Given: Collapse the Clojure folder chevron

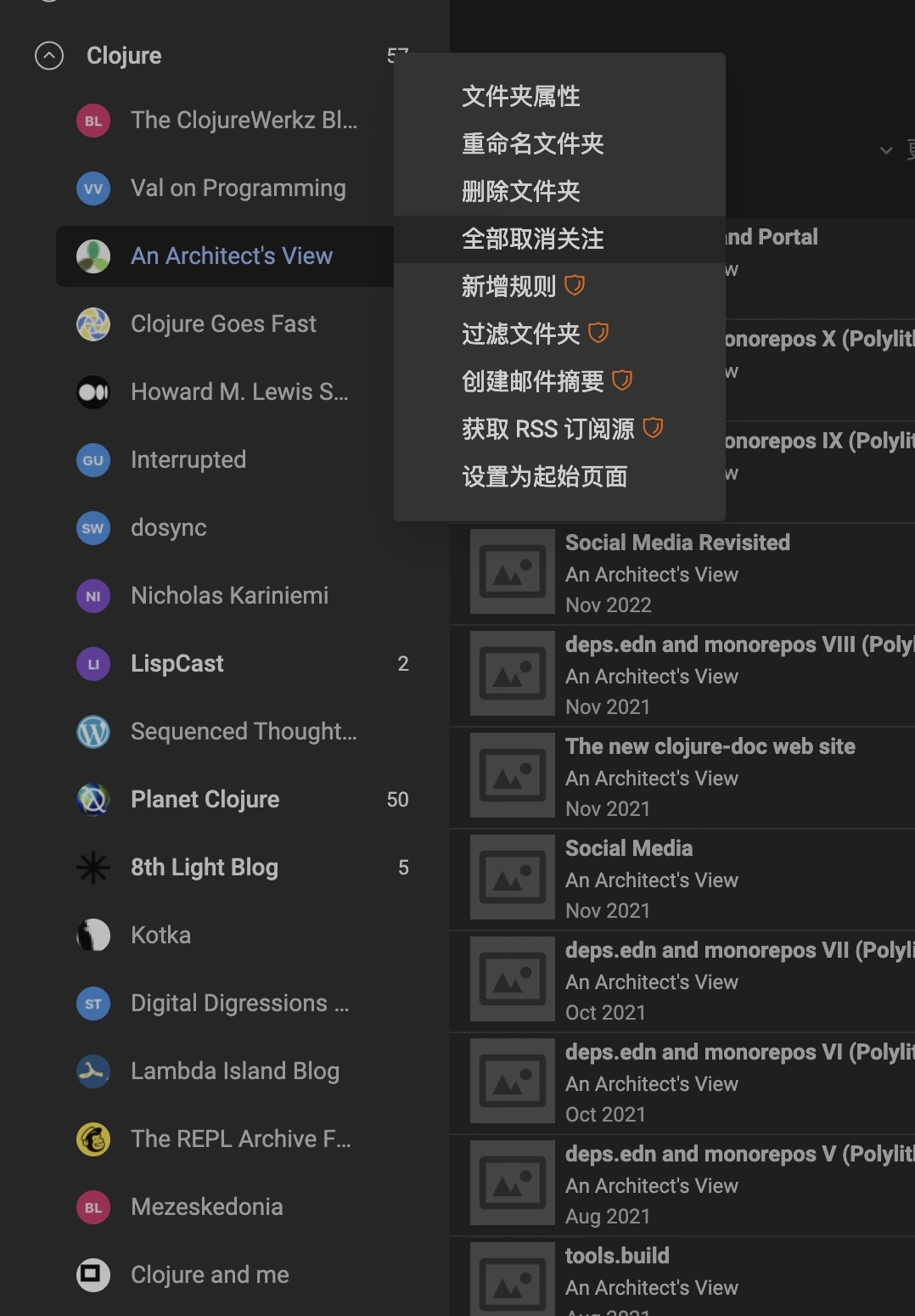Looking at the screenshot, I should point(49,56).
